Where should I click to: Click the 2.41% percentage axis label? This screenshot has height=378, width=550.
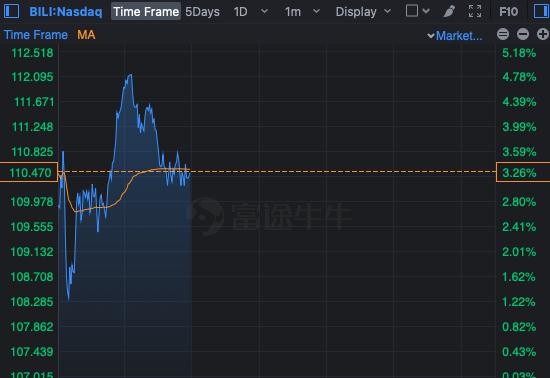(519, 227)
